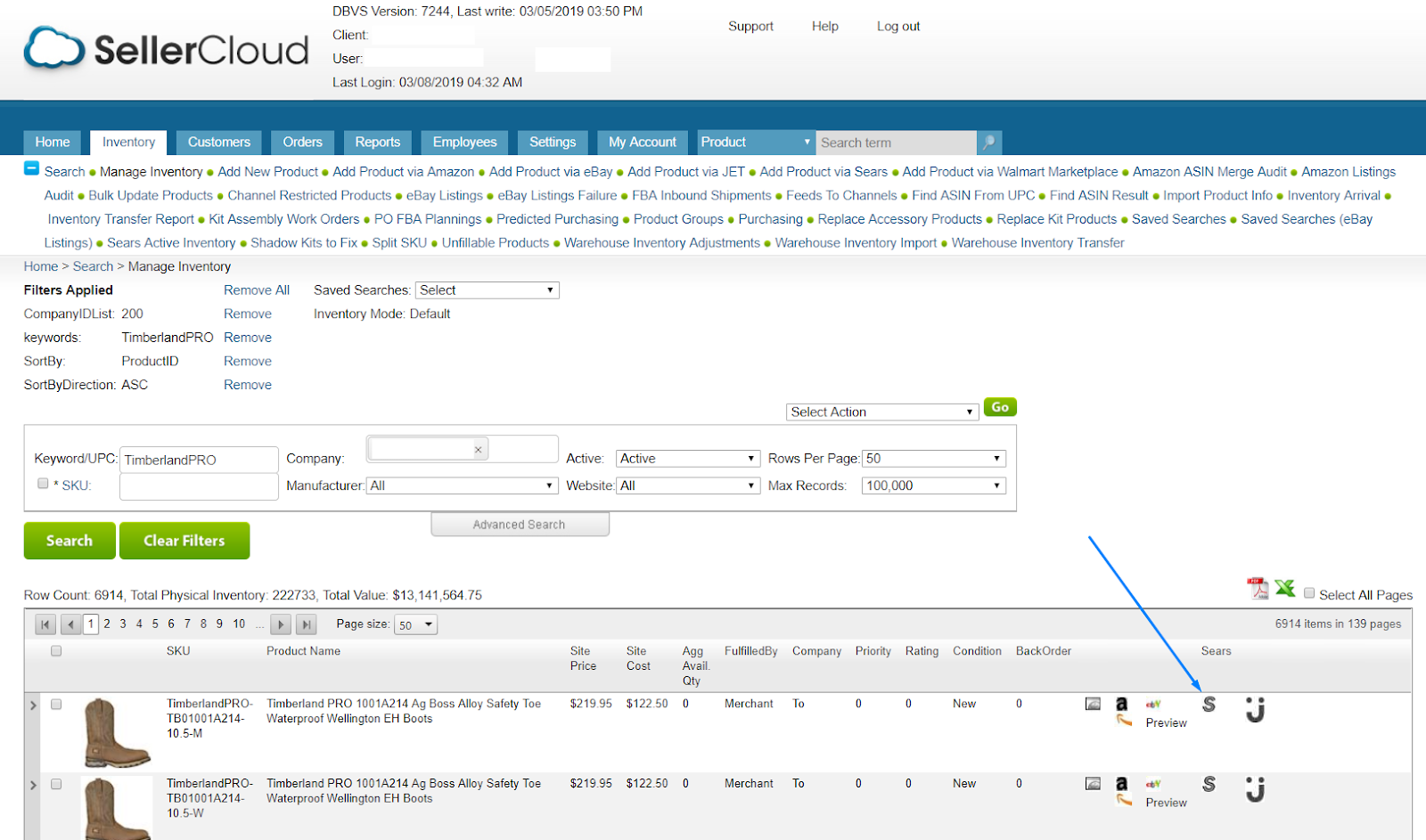
Task: Open the Website dropdown
Action: click(688, 485)
